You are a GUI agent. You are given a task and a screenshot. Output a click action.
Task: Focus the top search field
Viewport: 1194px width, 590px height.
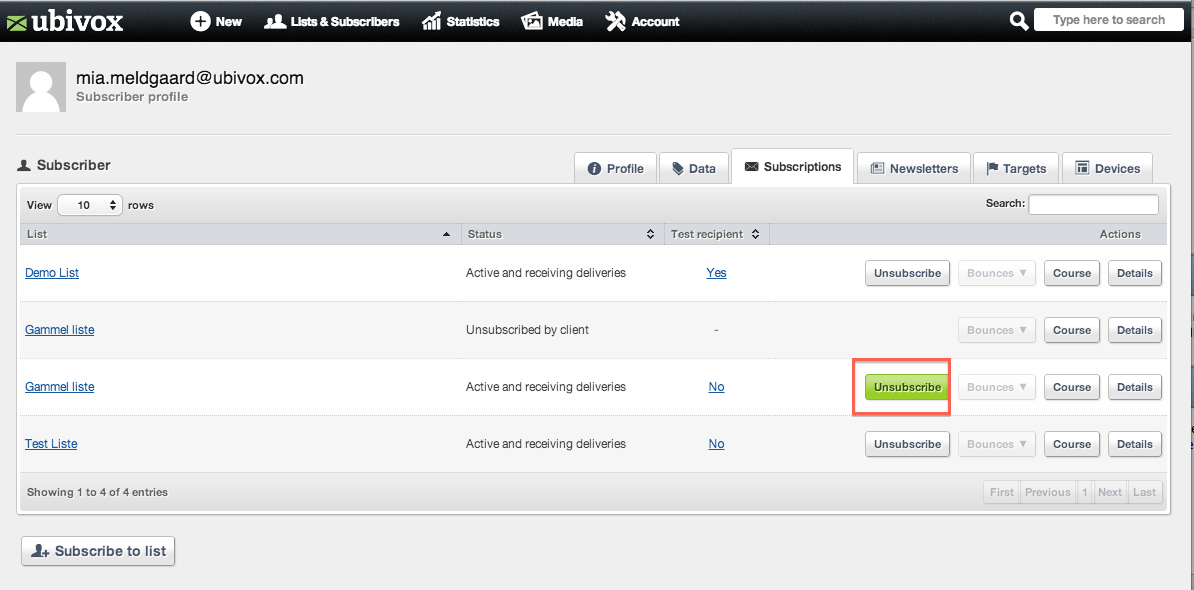tap(1109, 20)
